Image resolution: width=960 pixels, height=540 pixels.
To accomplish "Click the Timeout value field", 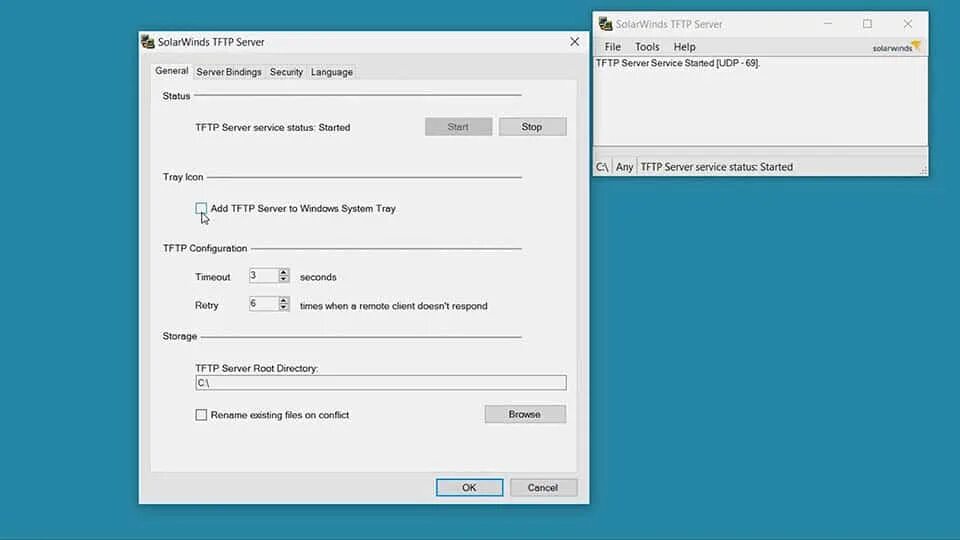I will pos(263,276).
